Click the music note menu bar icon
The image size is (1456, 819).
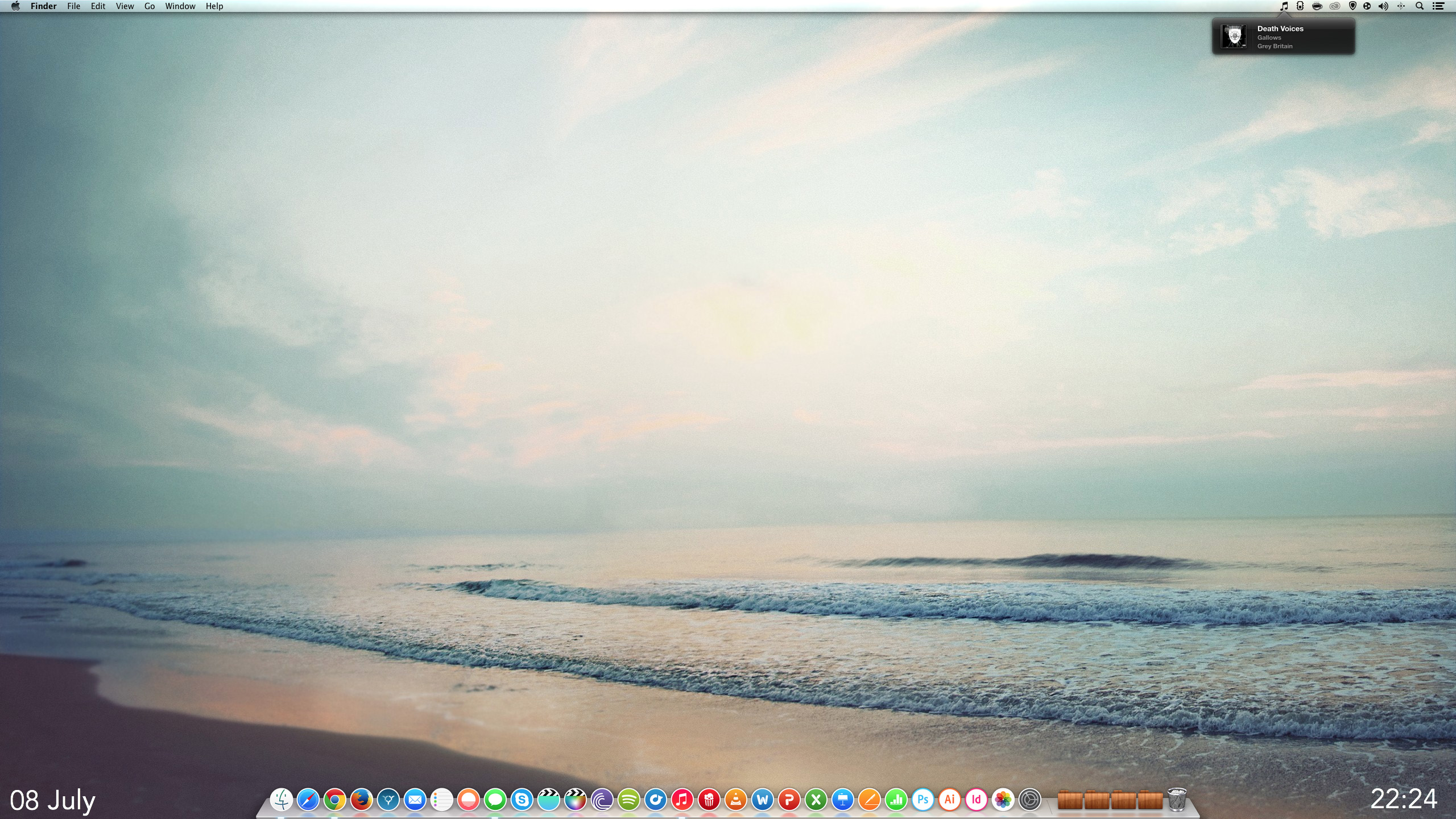1284,6
